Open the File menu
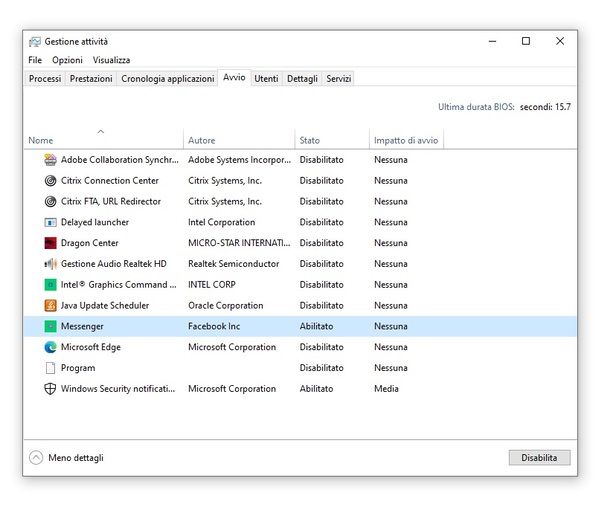Image resolution: width=610 pixels, height=507 pixels. click(x=35, y=60)
